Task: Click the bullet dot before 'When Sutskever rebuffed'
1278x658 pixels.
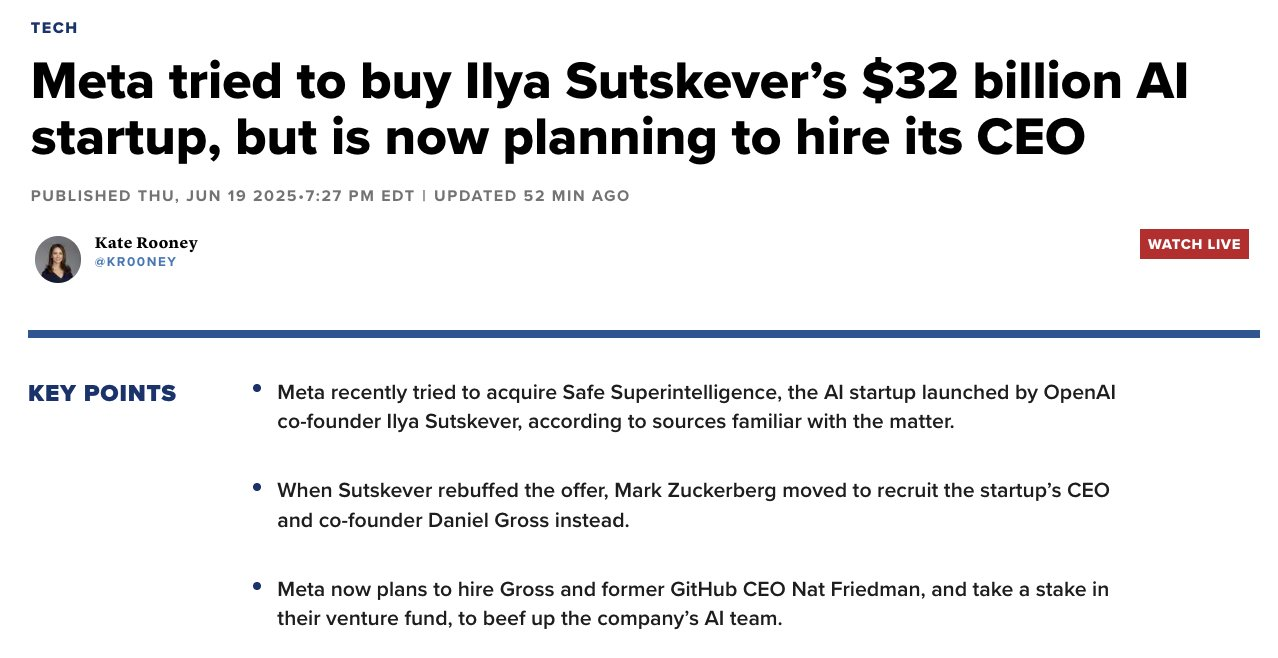Action: (x=257, y=487)
